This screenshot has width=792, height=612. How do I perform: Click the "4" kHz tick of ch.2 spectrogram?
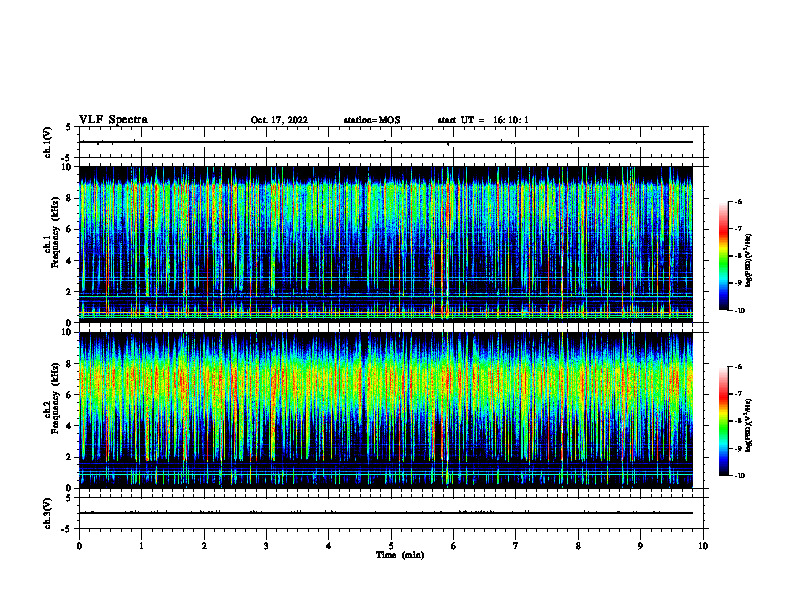(70, 426)
